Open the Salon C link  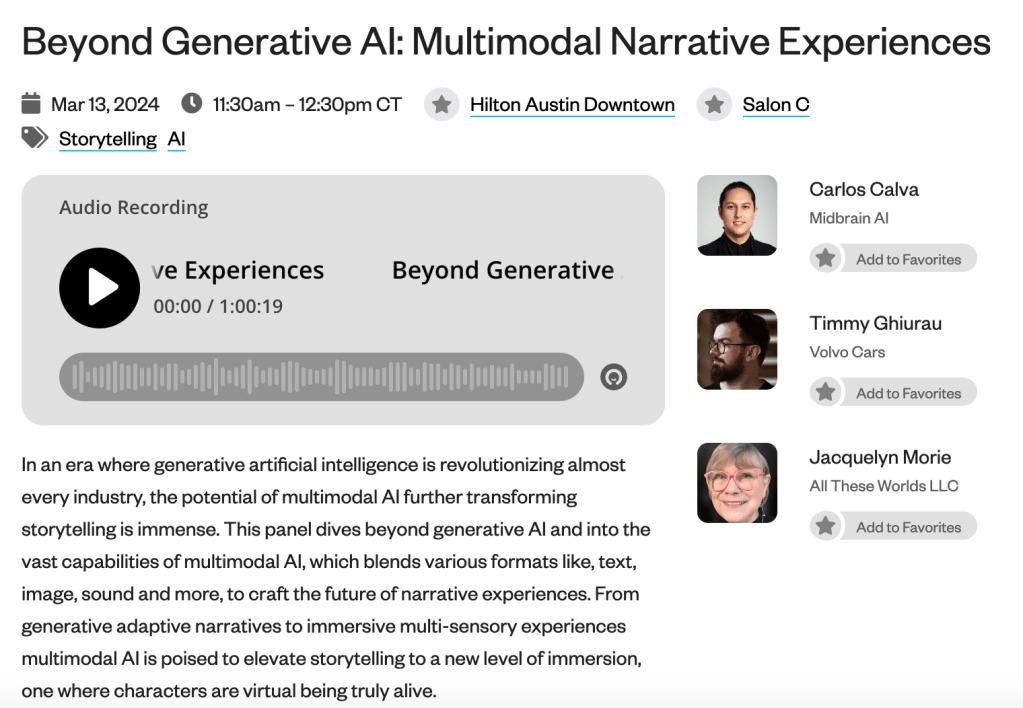tap(775, 105)
